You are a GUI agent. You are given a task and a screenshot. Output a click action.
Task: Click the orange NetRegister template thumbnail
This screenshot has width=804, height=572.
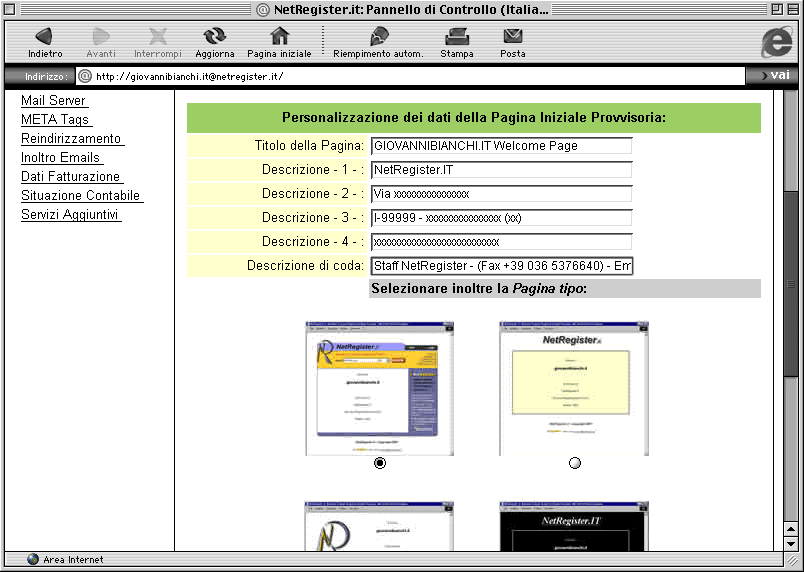click(379, 389)
